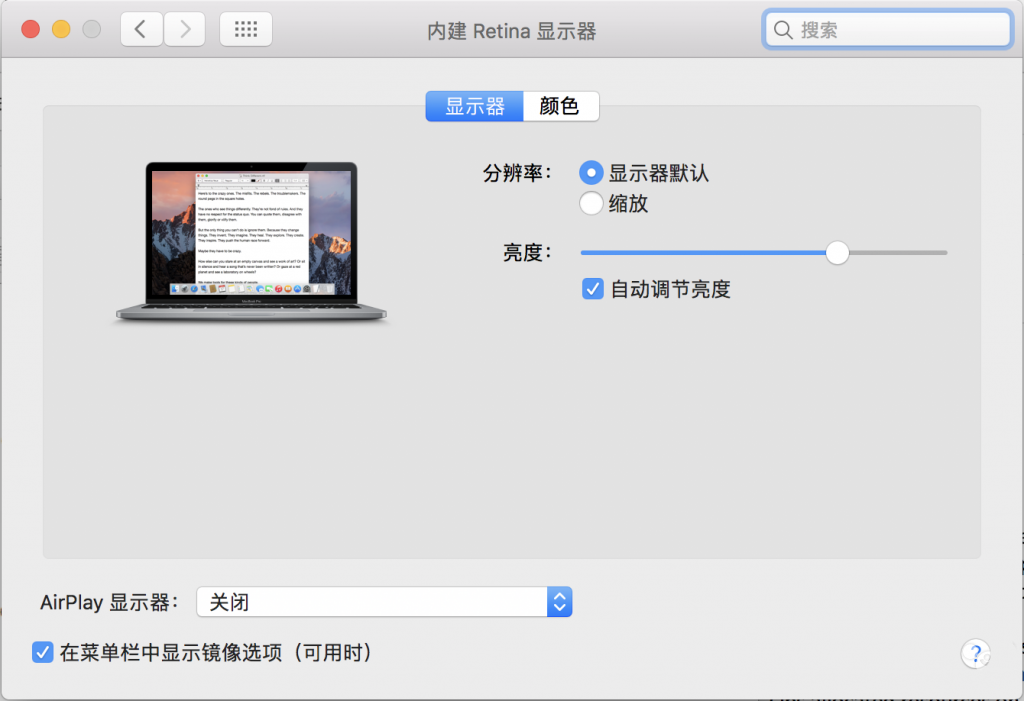Click the back navigation arrow

coord(140,28)
